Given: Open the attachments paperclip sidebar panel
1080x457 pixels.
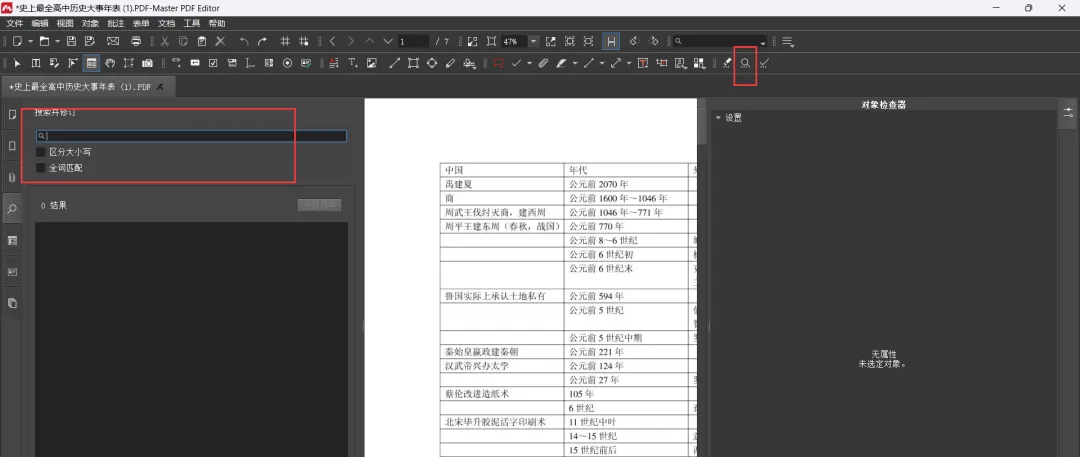Looking at the screenshot, I should (x=13, y=177).
